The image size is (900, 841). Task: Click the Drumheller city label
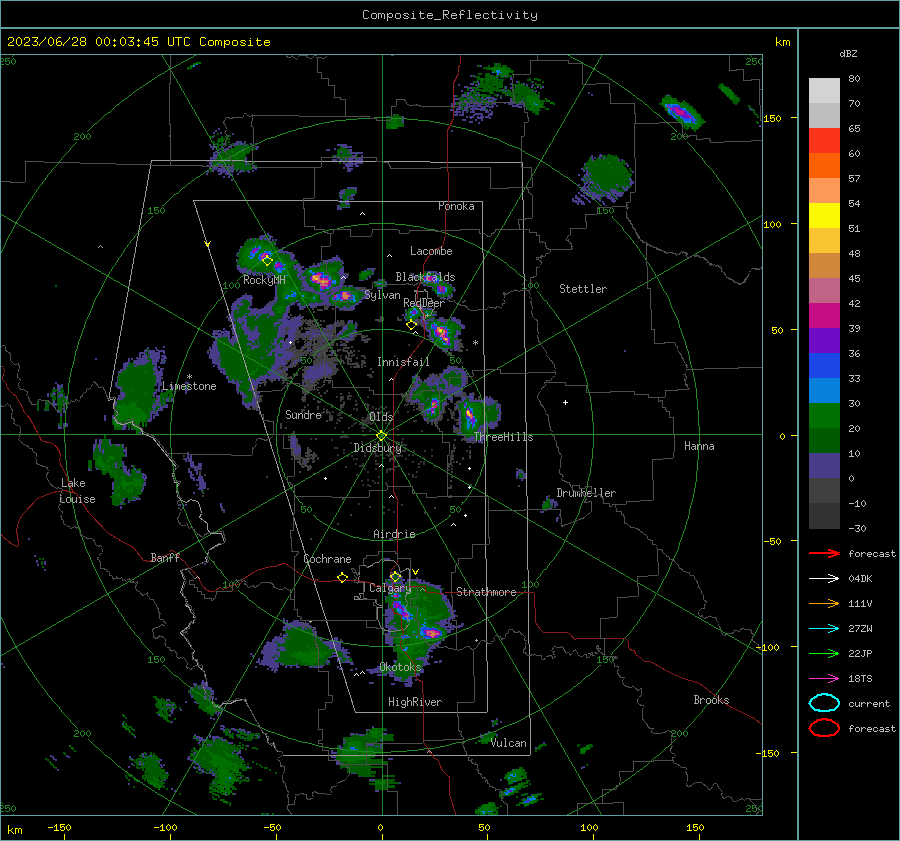click(586, 493)
